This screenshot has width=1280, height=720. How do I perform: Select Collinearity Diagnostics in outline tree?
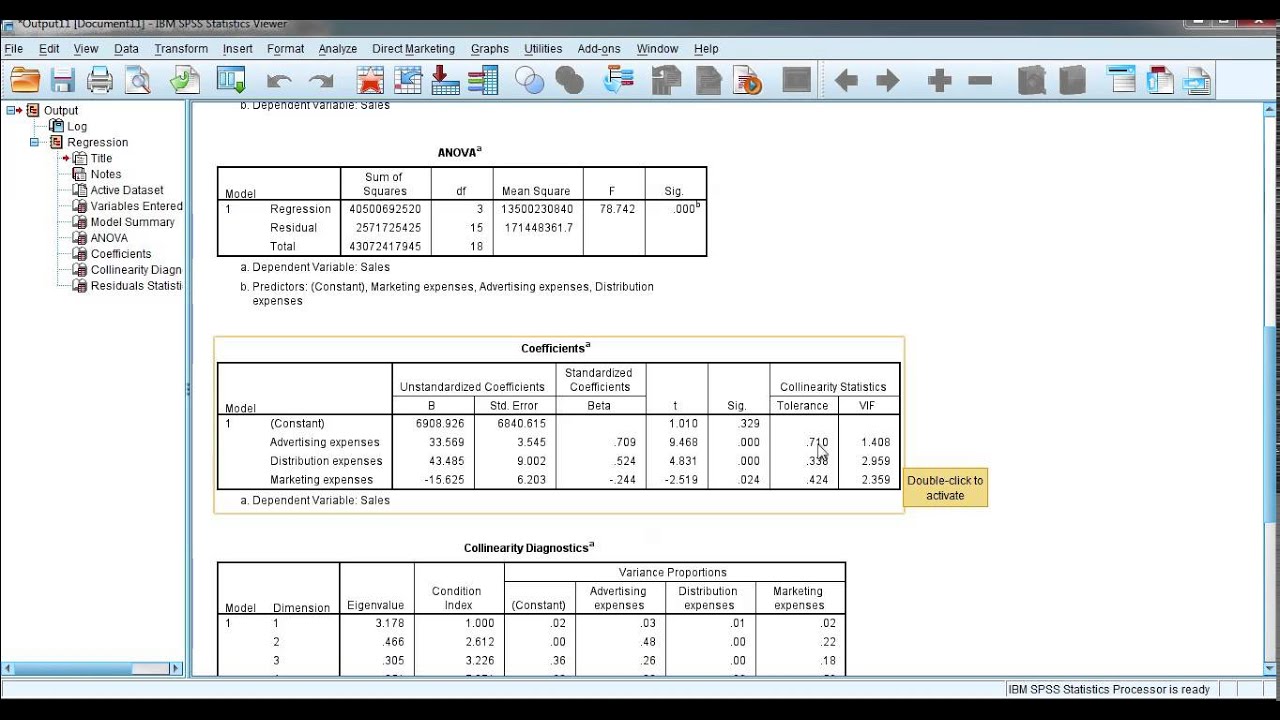[136, 270]
